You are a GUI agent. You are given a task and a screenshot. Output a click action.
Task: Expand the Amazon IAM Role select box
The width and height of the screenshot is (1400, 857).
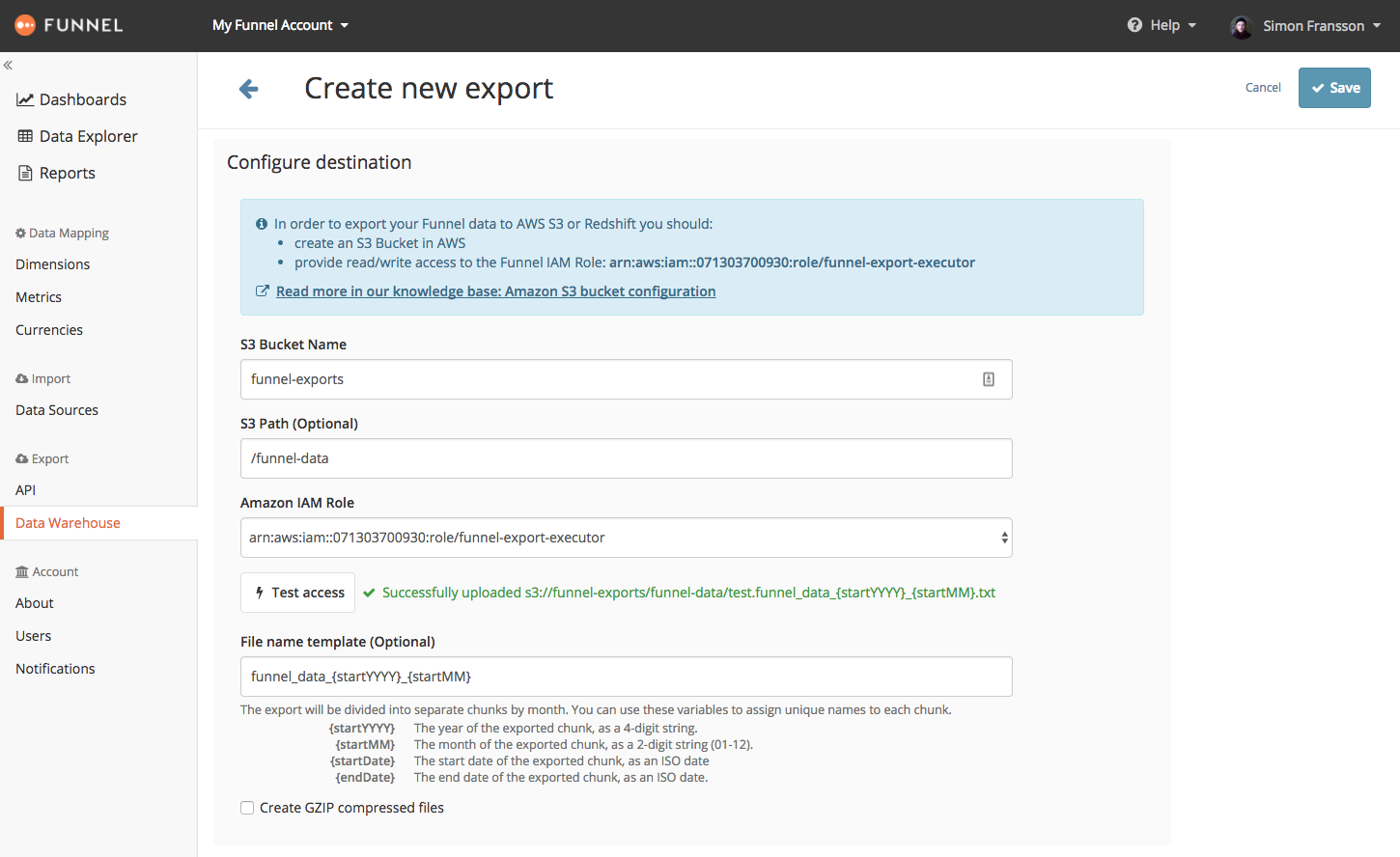click(626, 538)
